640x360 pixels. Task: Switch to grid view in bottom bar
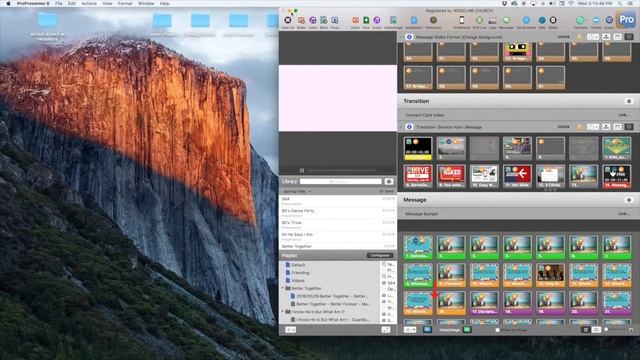586,330
